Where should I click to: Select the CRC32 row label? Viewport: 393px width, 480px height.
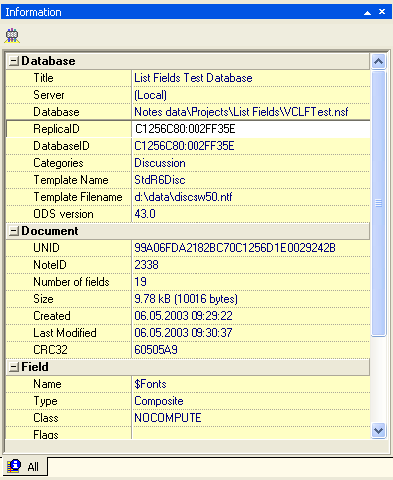[50, 350]
